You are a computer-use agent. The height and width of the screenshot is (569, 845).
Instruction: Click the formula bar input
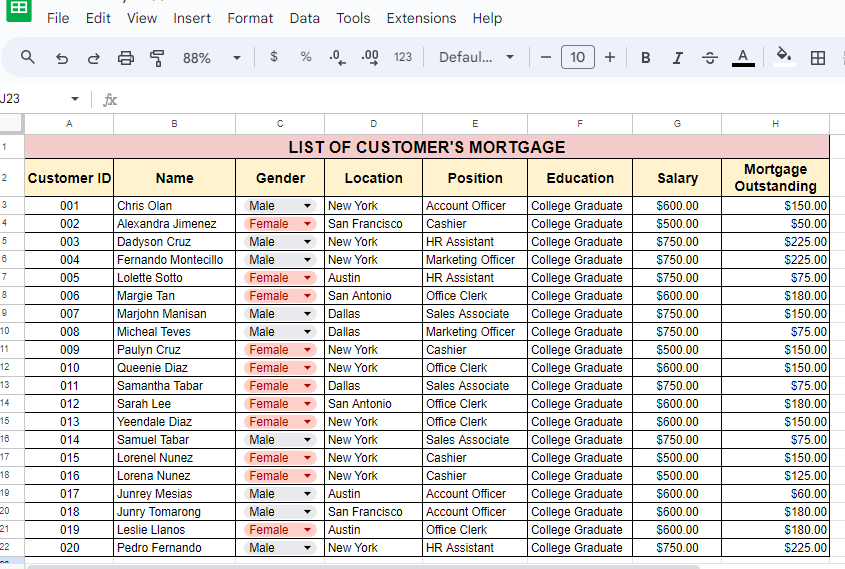click(x=480, y=99)
